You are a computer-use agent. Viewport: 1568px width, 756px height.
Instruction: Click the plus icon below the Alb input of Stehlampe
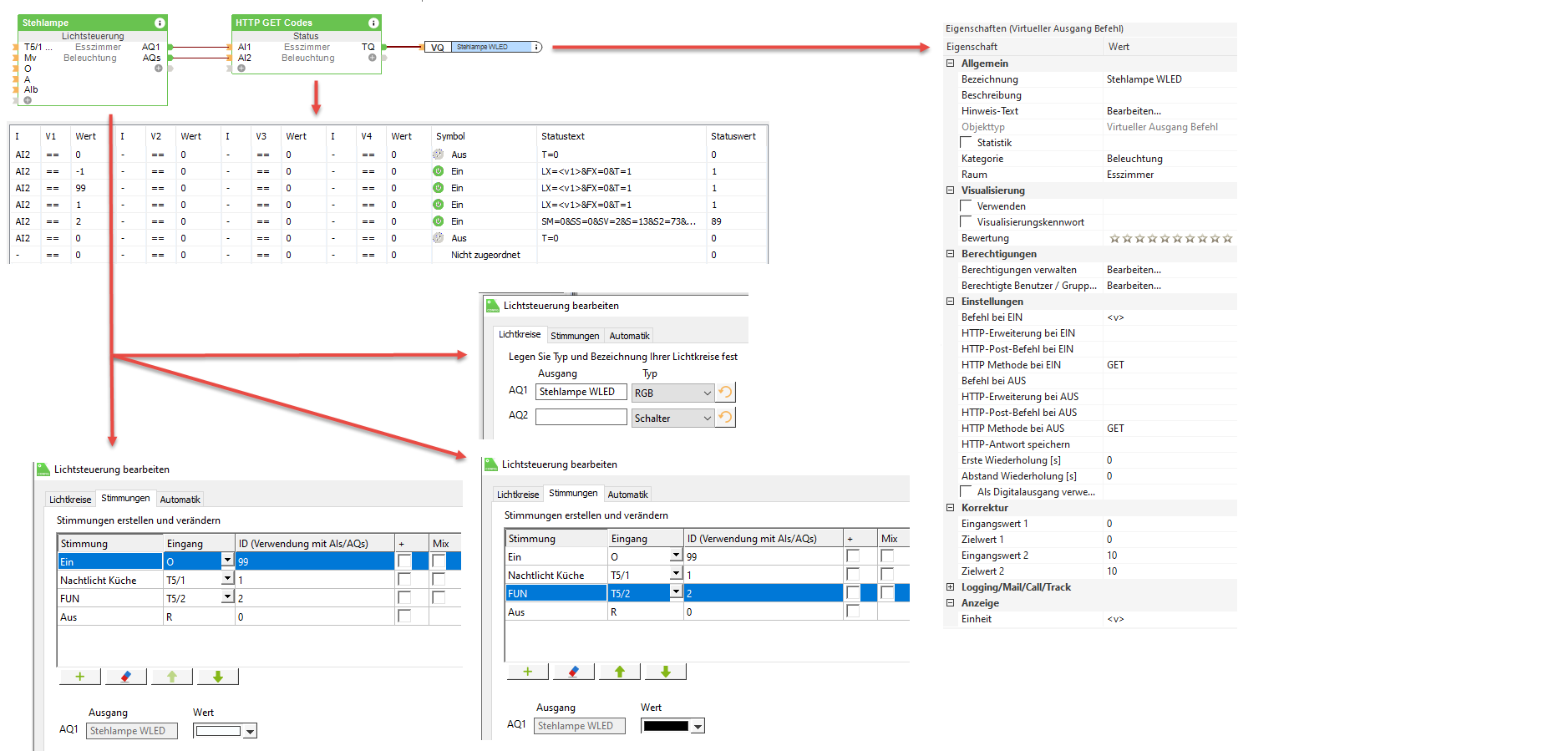(x=28, y=100)
